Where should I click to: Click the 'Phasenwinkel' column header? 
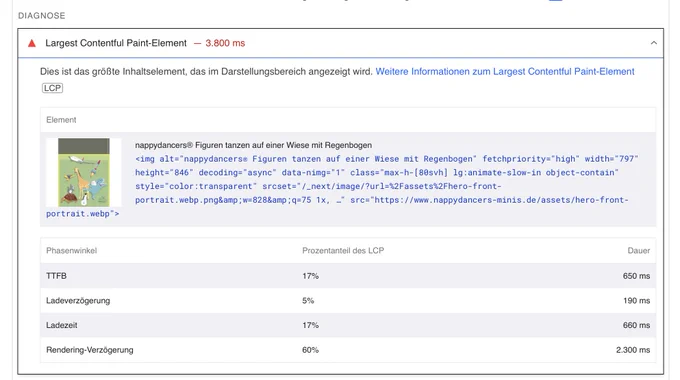point(72,250)
